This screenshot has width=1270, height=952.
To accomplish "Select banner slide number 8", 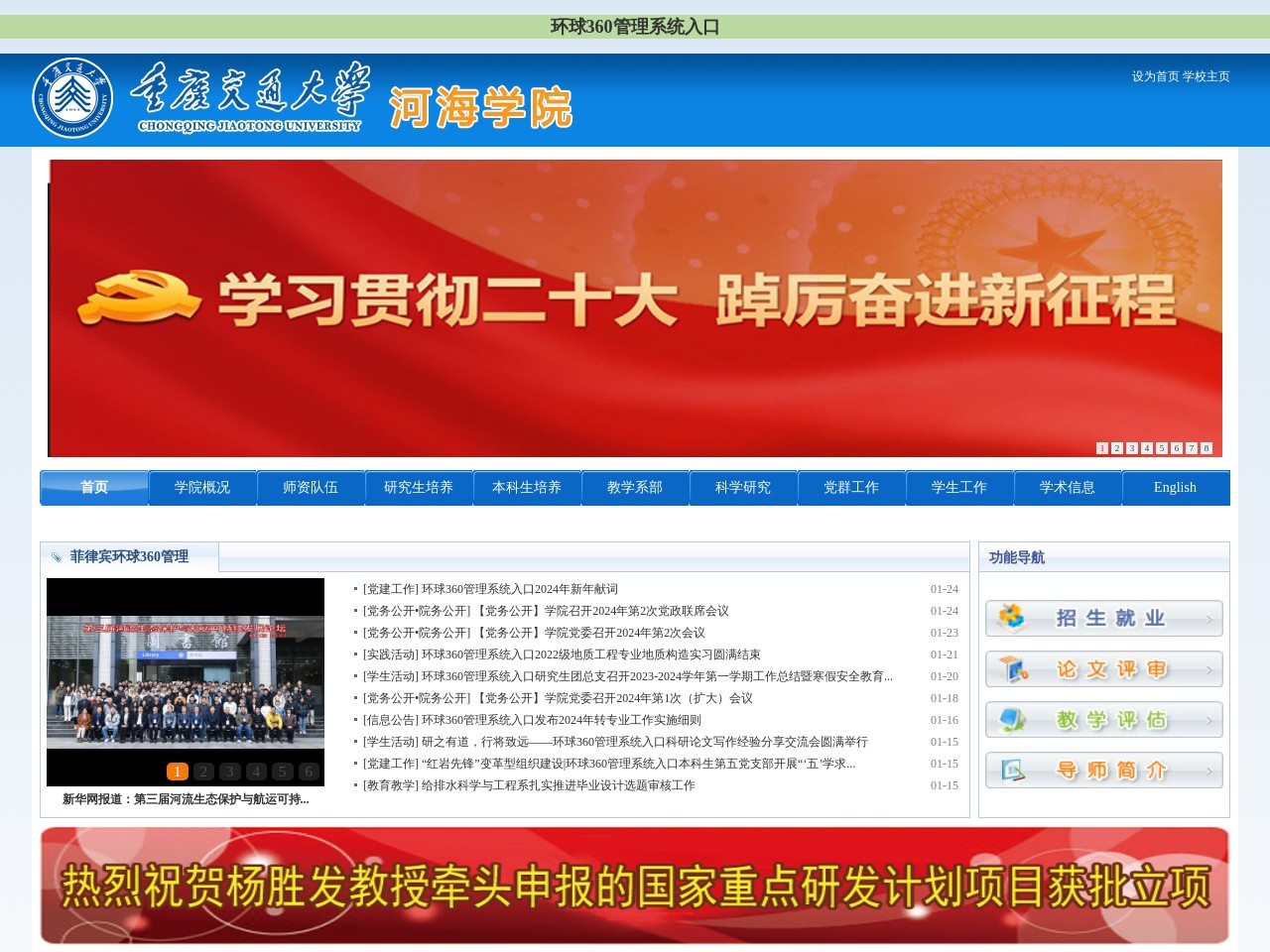I will click(x=1206, y=448).
